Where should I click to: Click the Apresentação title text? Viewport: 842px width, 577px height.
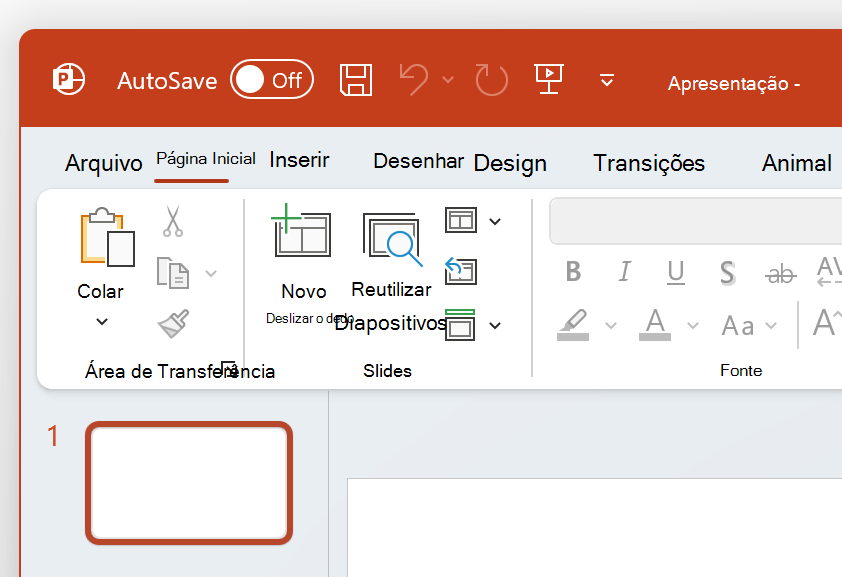point(734,84)
